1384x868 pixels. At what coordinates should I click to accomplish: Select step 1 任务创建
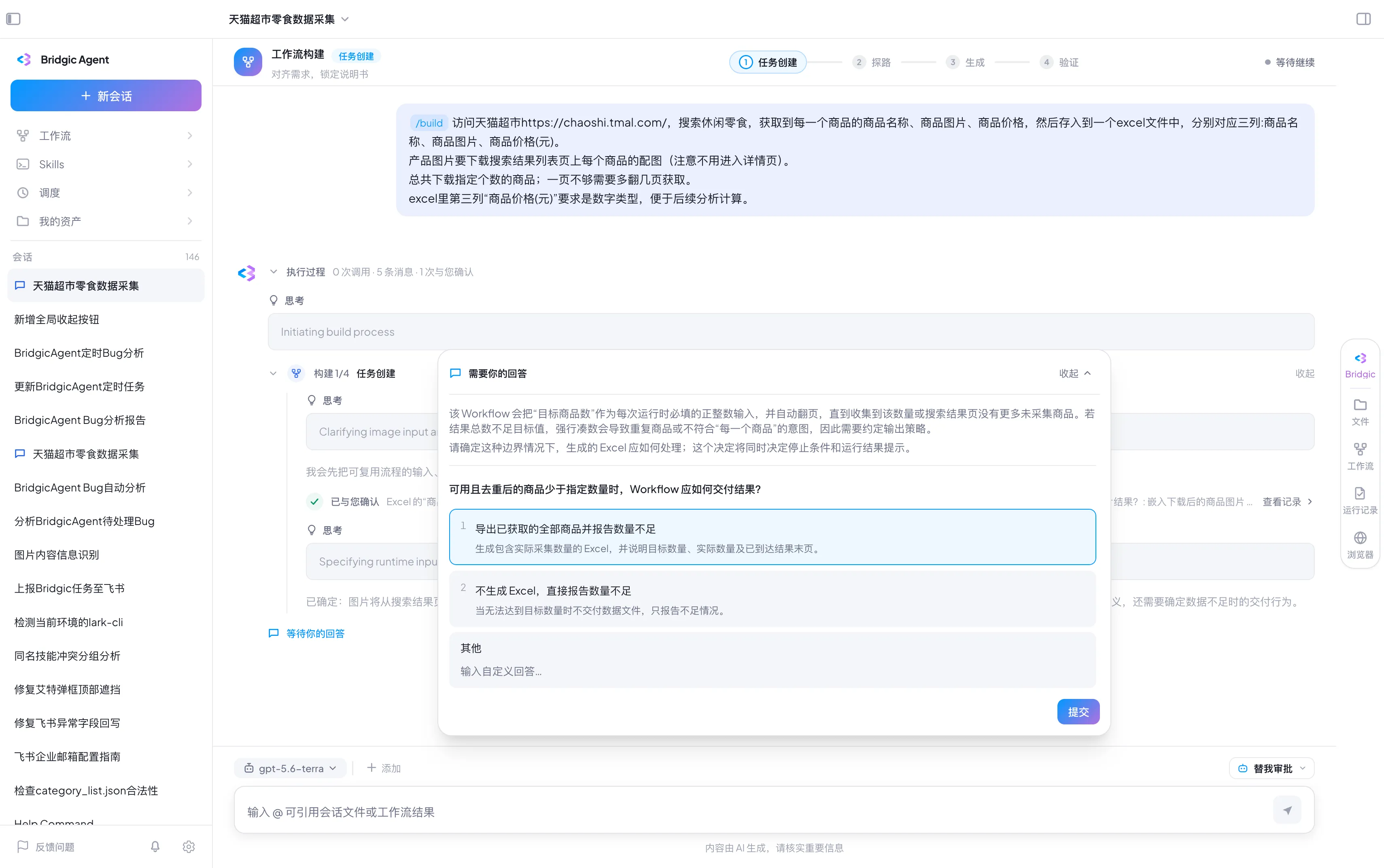[x=768, y=62]
